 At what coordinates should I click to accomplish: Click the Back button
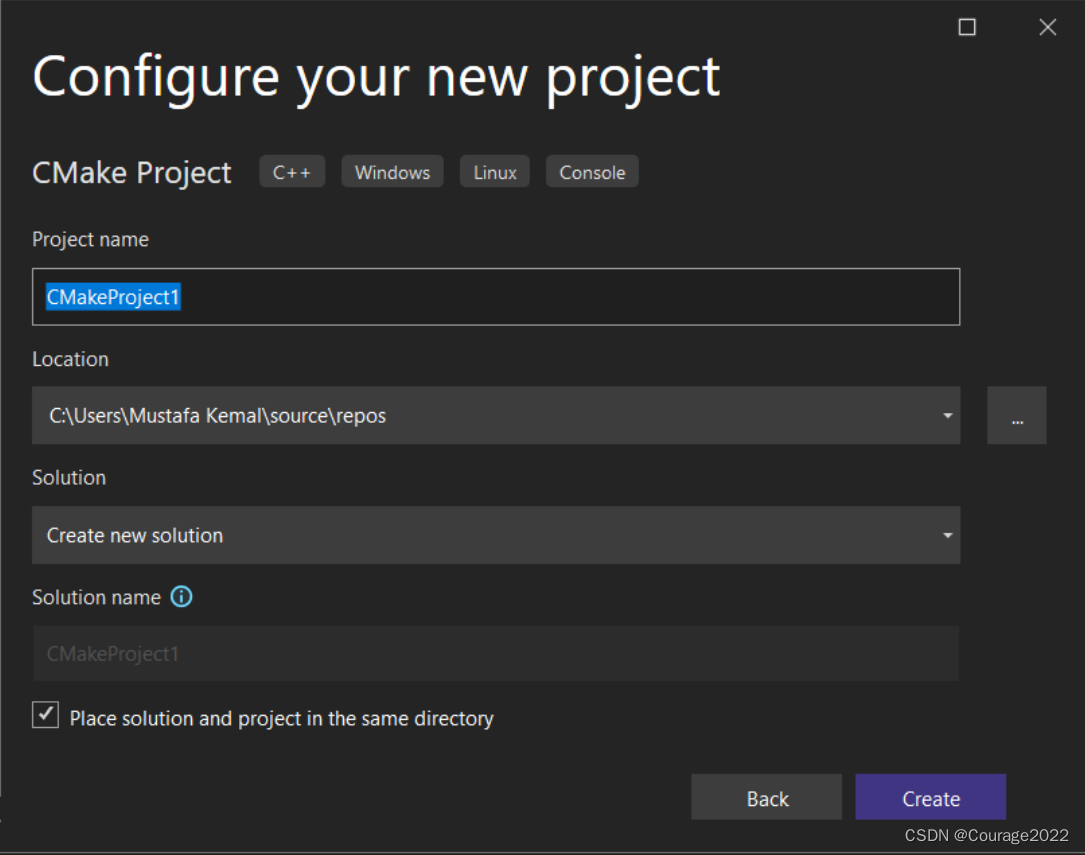click(x=767, y=798)
